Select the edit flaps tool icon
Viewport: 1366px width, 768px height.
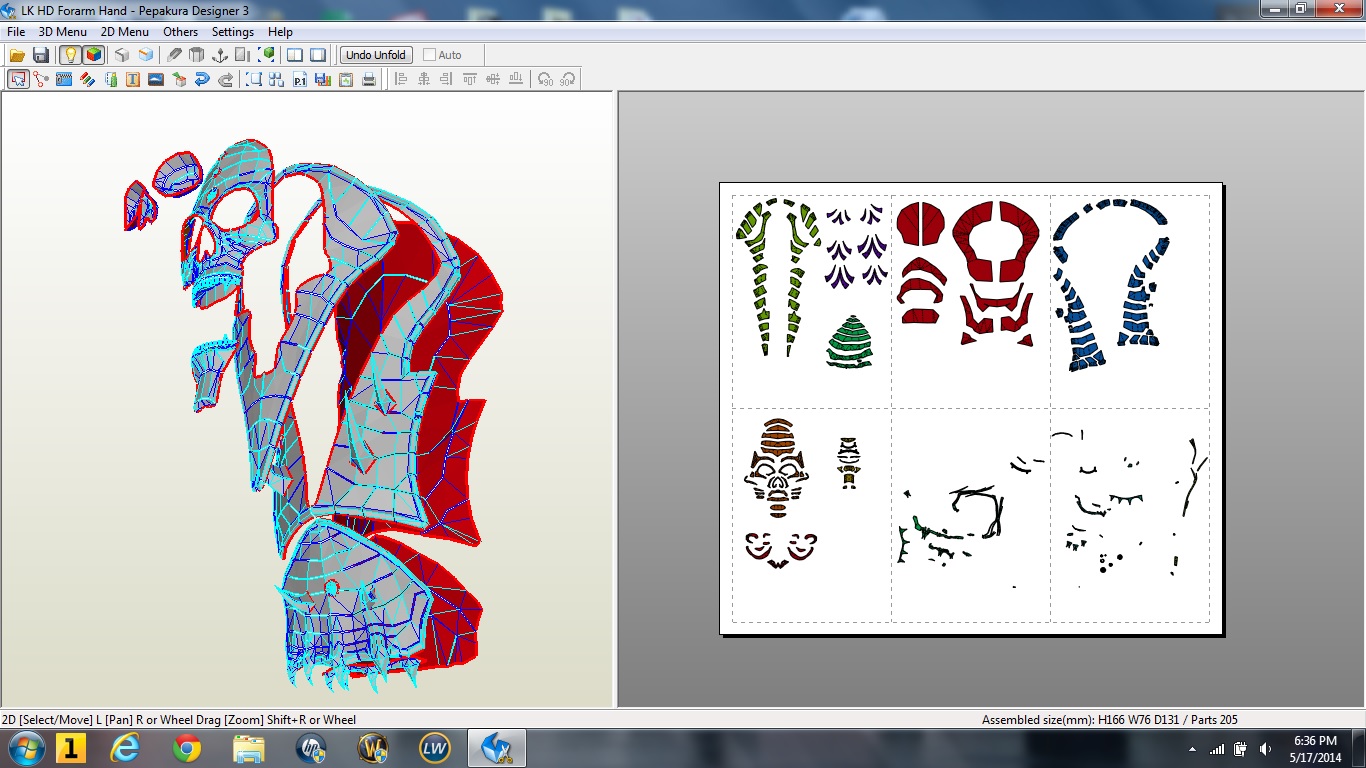(x=64, y=79)
